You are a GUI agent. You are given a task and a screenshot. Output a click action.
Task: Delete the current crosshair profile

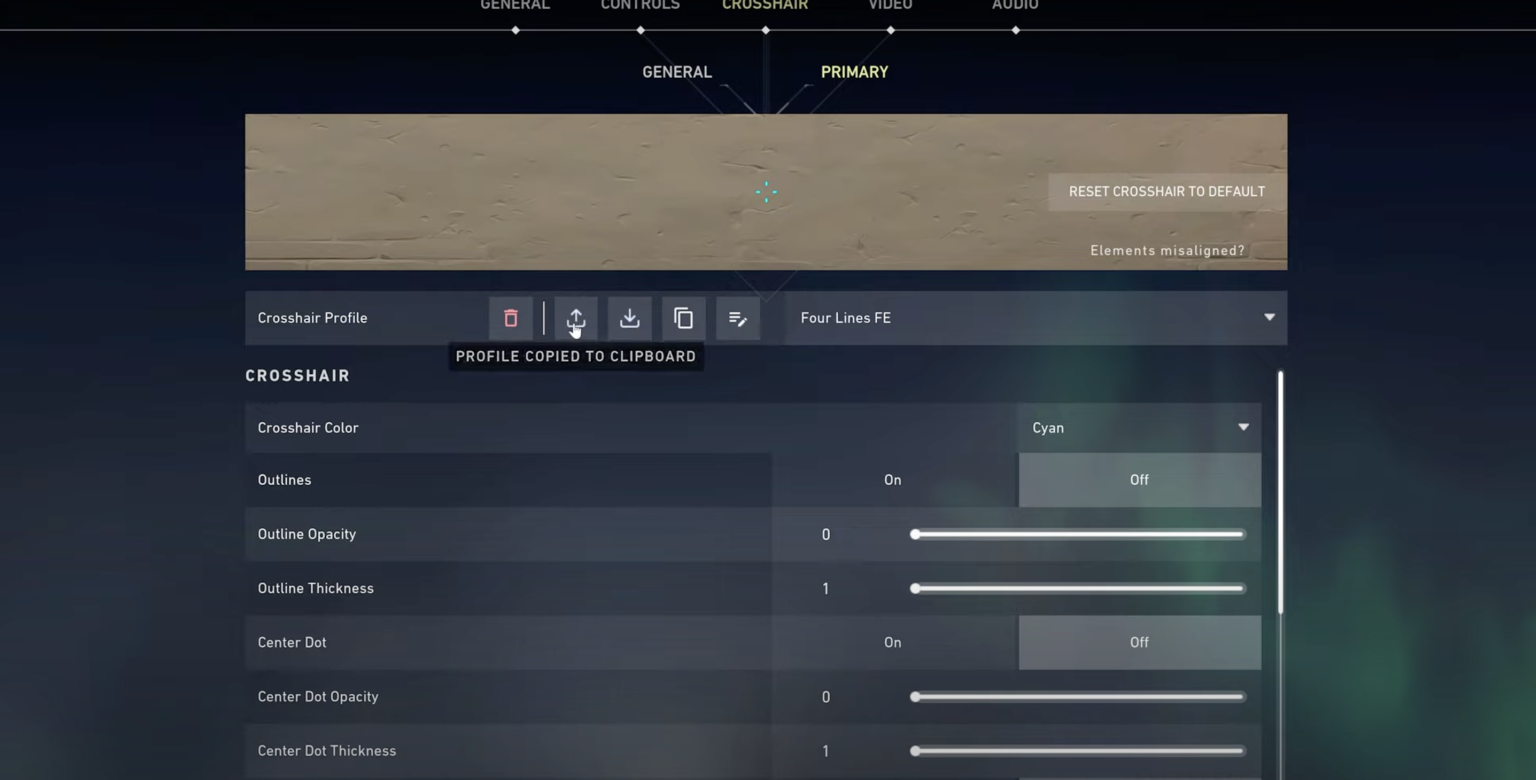(x=510, y=318)
